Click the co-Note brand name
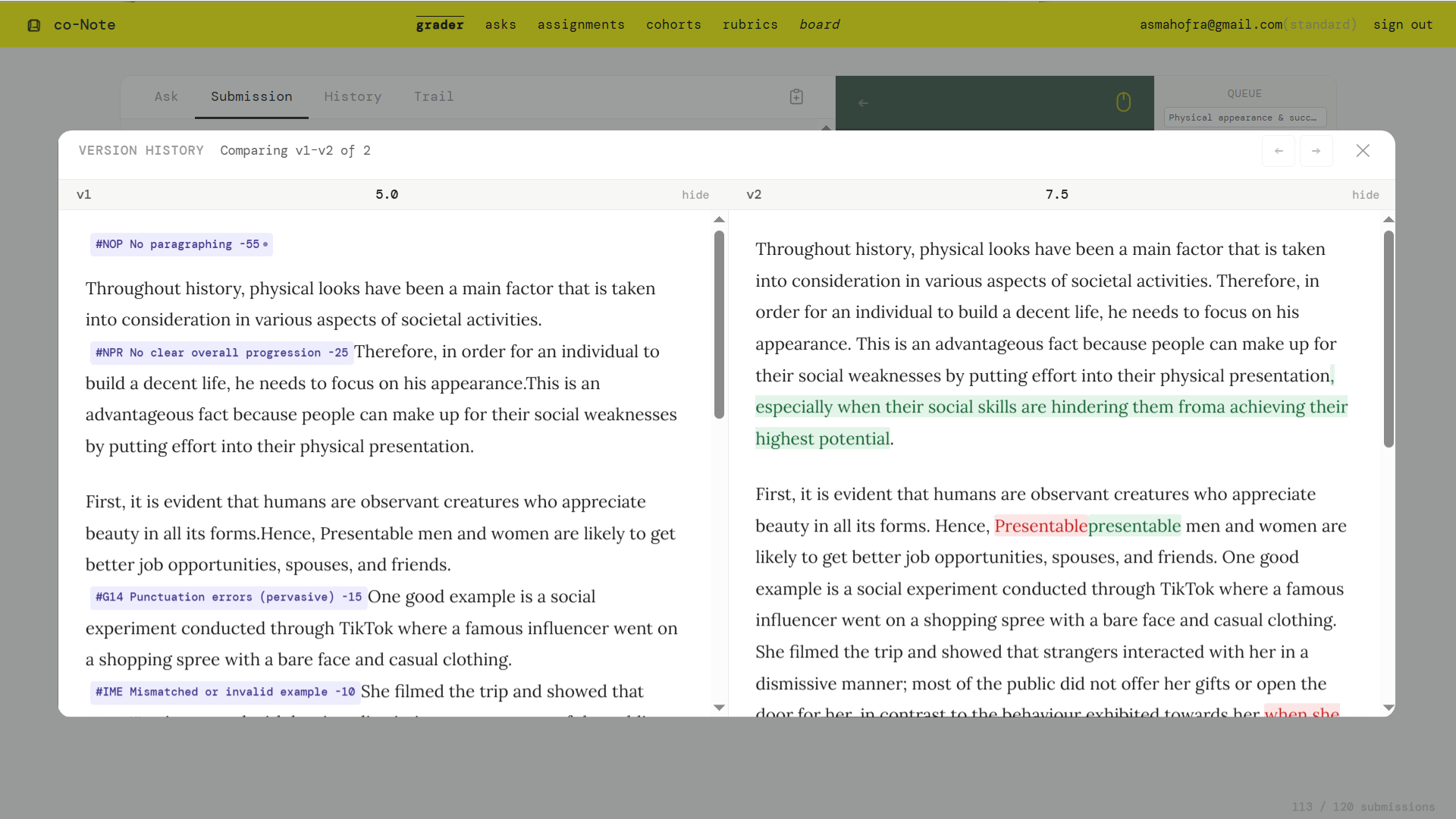This screenshot has width=1456, height=819. [85, 25]
